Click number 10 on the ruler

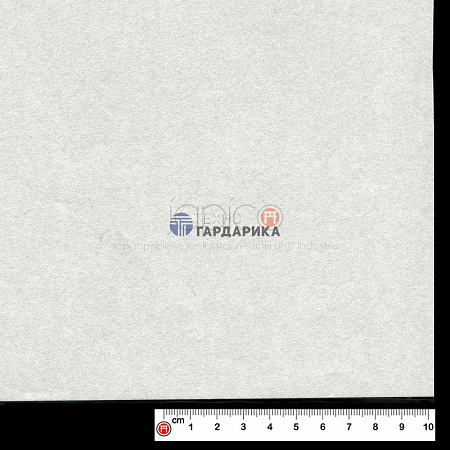[428, 427]
